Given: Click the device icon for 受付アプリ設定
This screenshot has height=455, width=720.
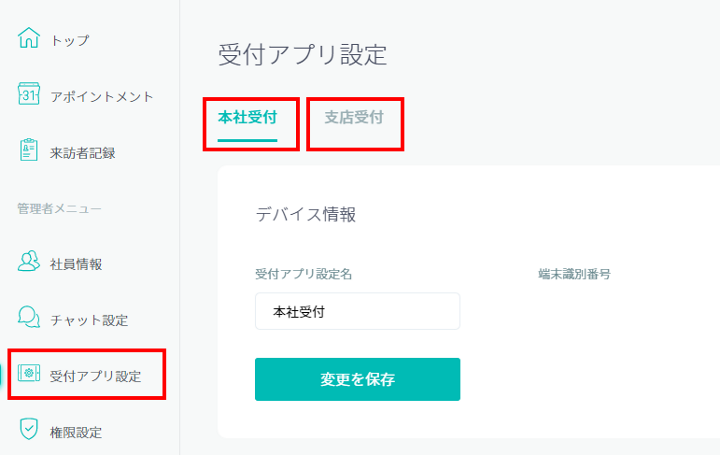Looking at the screenshot, I should click(x=30, y=375).
